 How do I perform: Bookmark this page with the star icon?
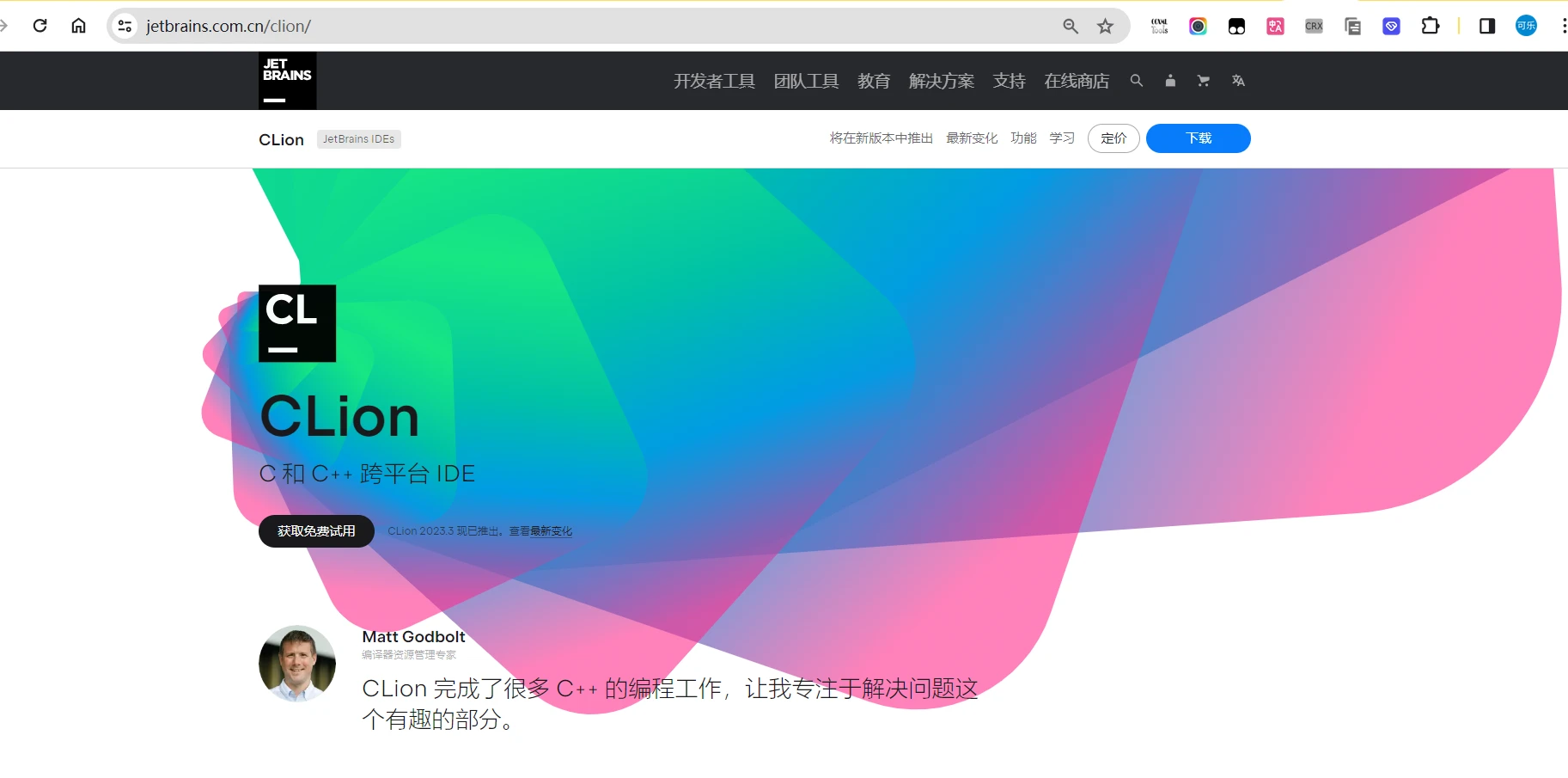pyautogui.click(x=1106, y=26)
